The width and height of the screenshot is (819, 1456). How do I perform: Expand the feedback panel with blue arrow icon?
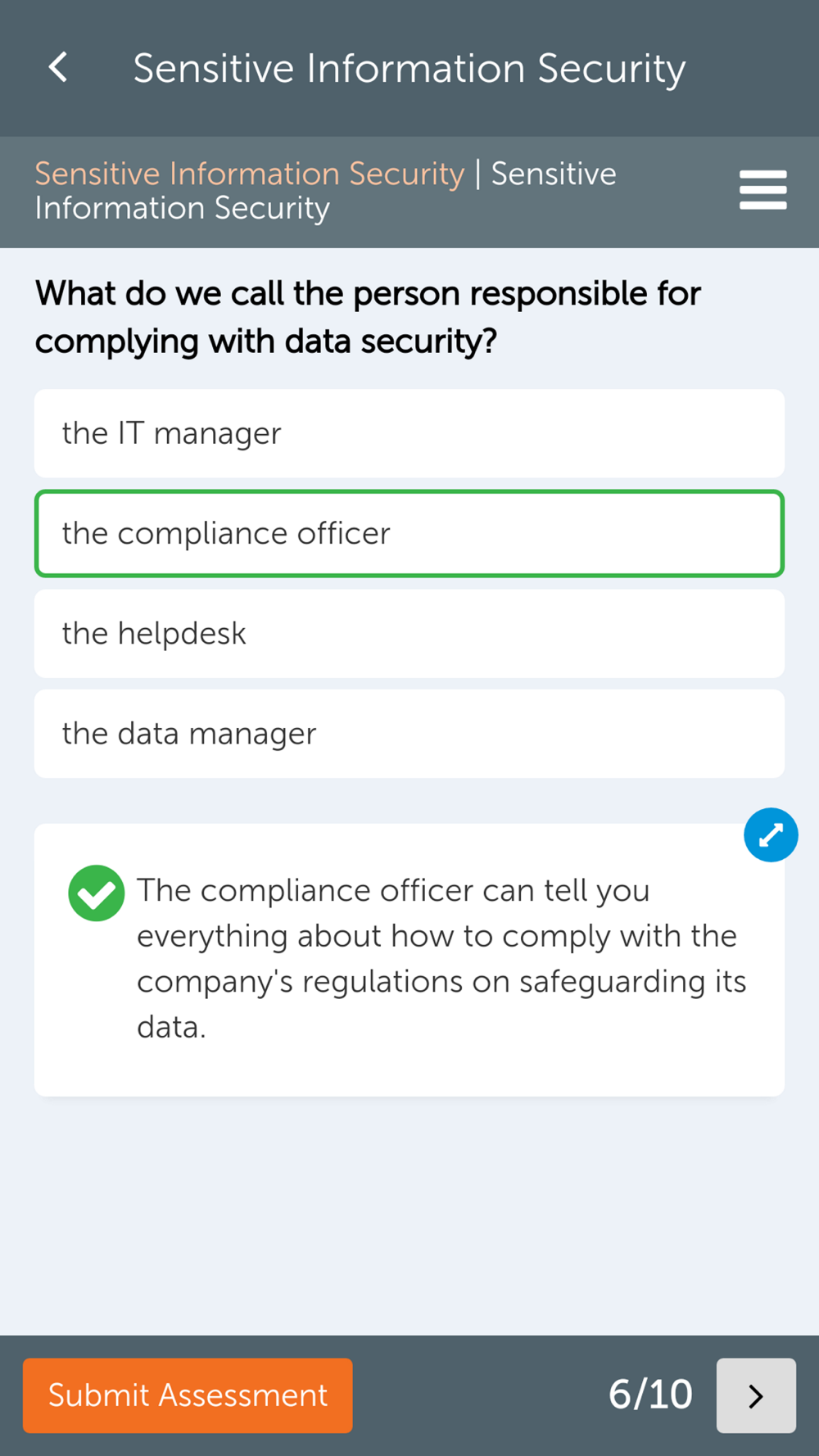coord(771,835)
